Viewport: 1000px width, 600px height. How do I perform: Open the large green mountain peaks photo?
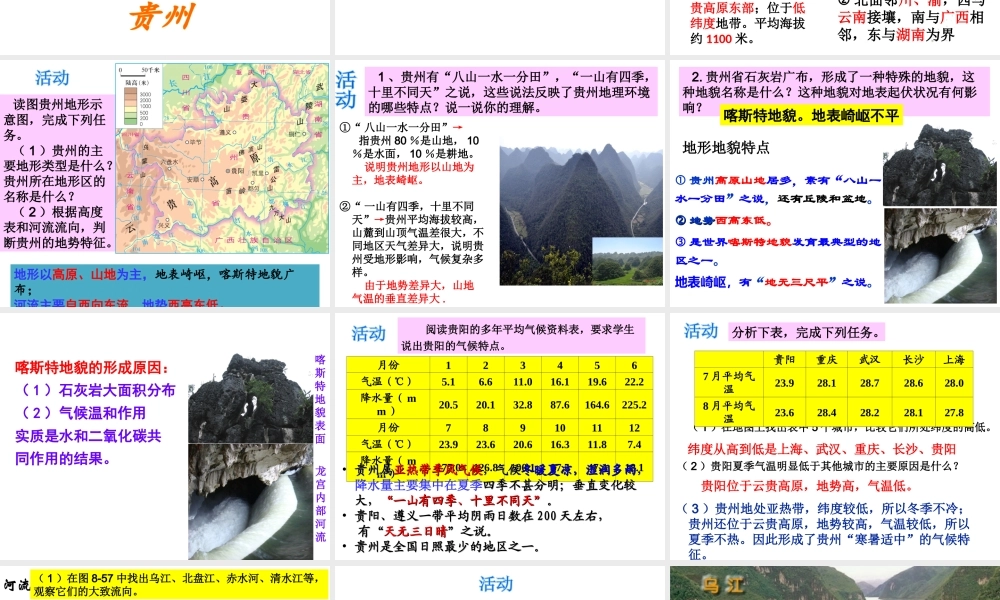pyautogui.click(x=580, y=214)
